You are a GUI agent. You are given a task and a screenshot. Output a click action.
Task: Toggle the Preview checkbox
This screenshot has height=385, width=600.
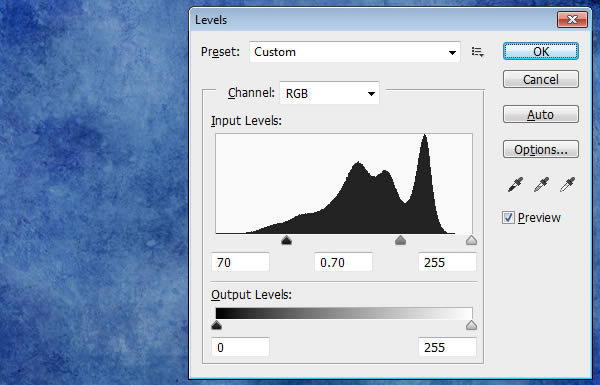[x=508, y=218]
